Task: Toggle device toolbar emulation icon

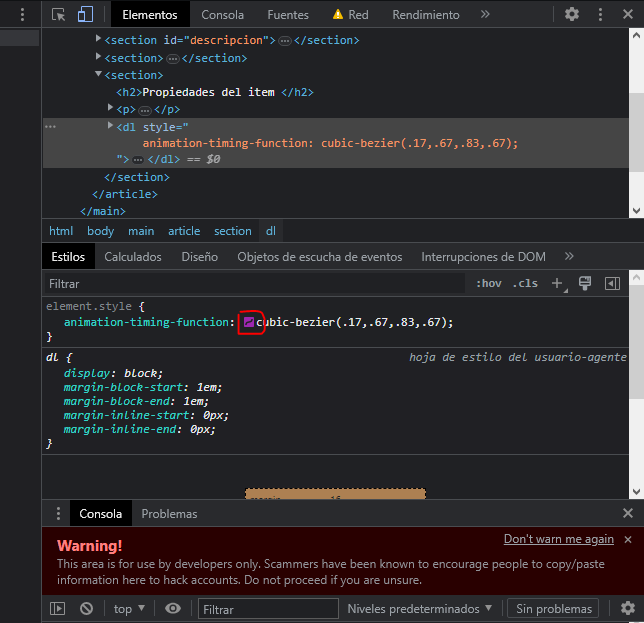Action: 85,15
